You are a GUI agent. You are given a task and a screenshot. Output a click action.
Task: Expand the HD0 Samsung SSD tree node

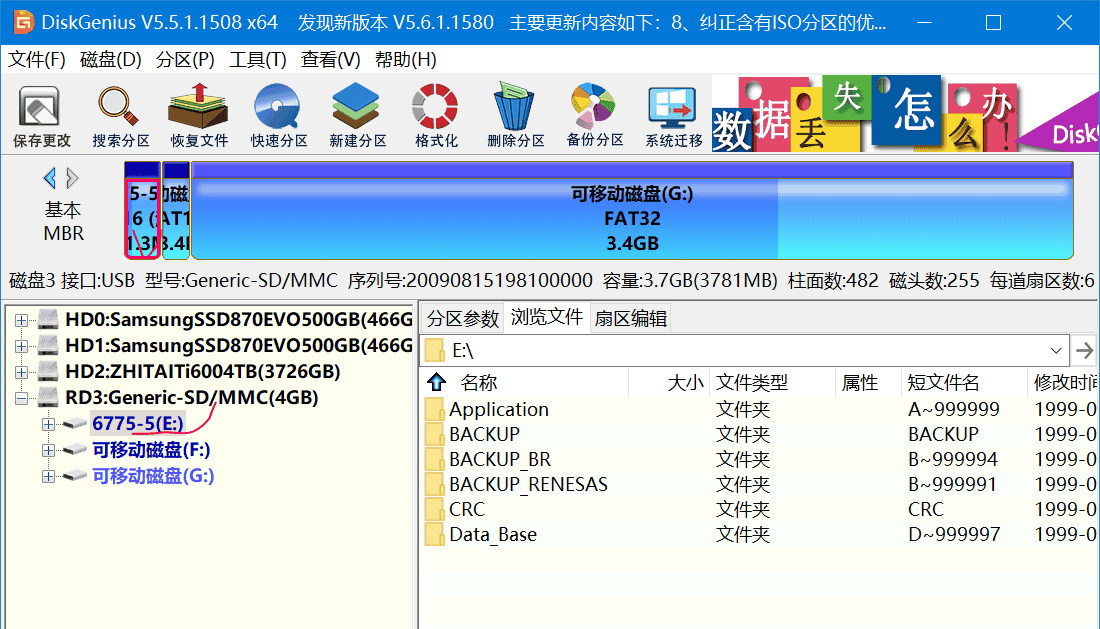click(21, 321)
